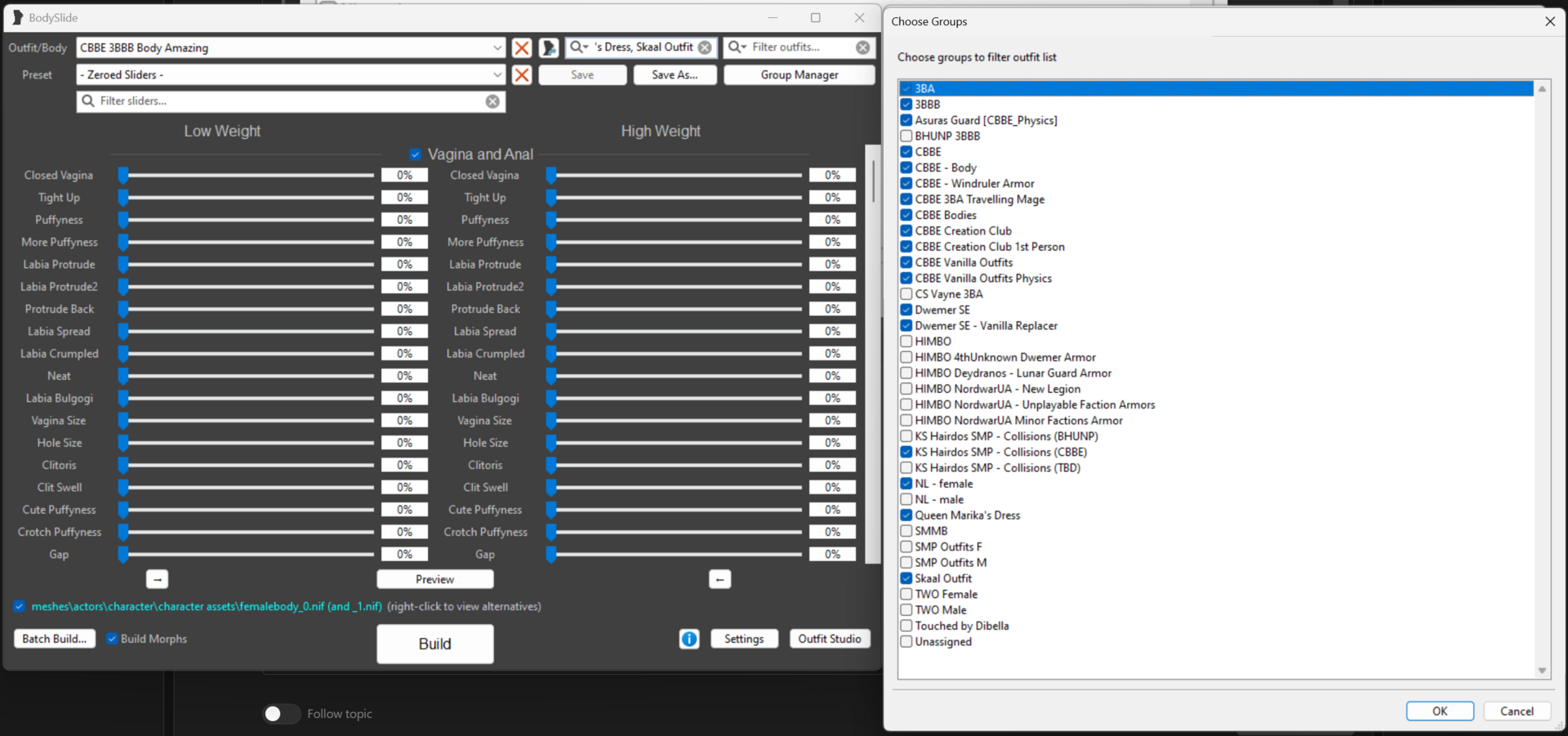Expand the Outfit/Body dropdown
This screenshot has width=1568, height=736.
(x=497, y=48)
